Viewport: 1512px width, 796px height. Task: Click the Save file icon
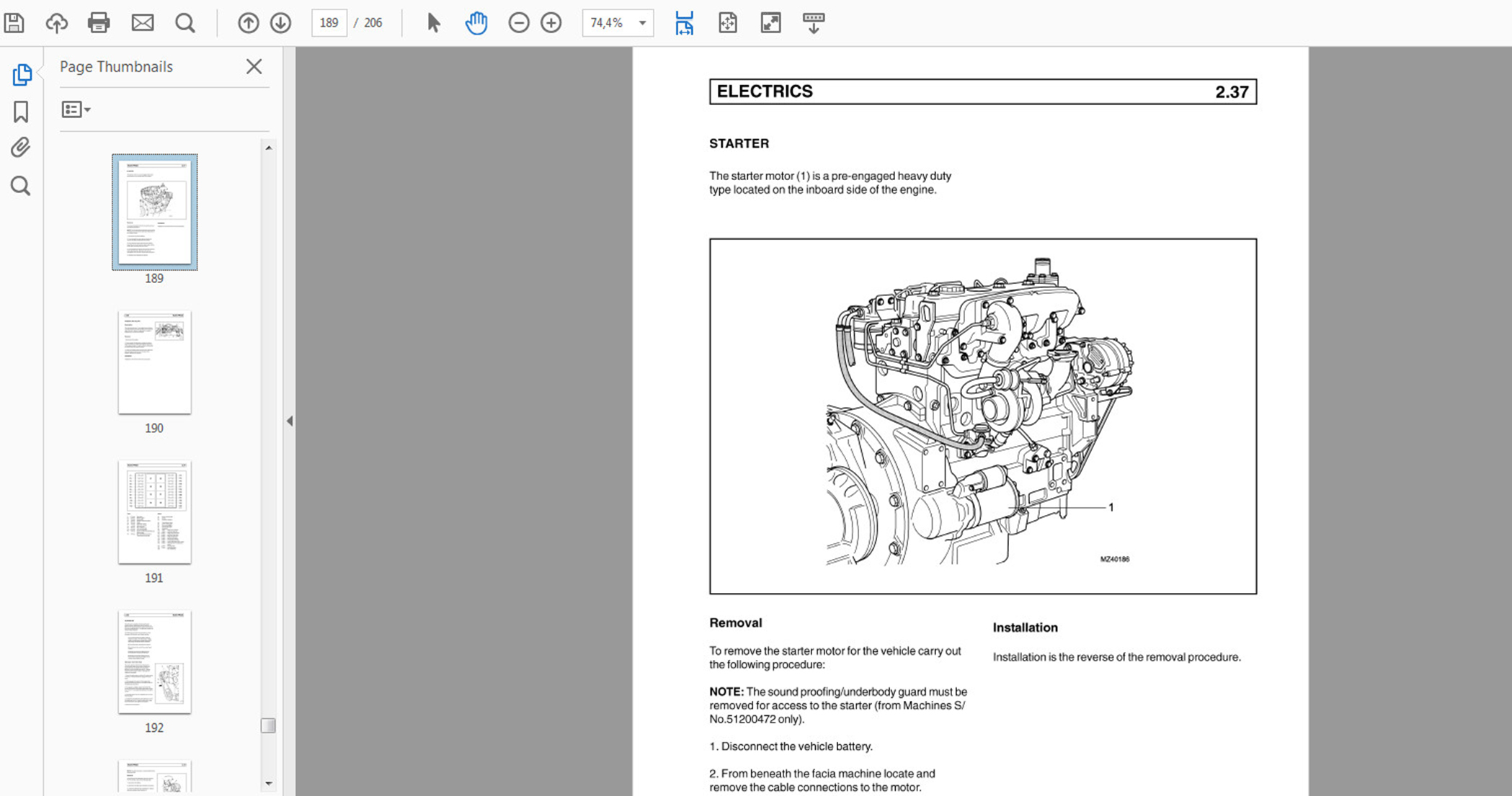[14, 23]
